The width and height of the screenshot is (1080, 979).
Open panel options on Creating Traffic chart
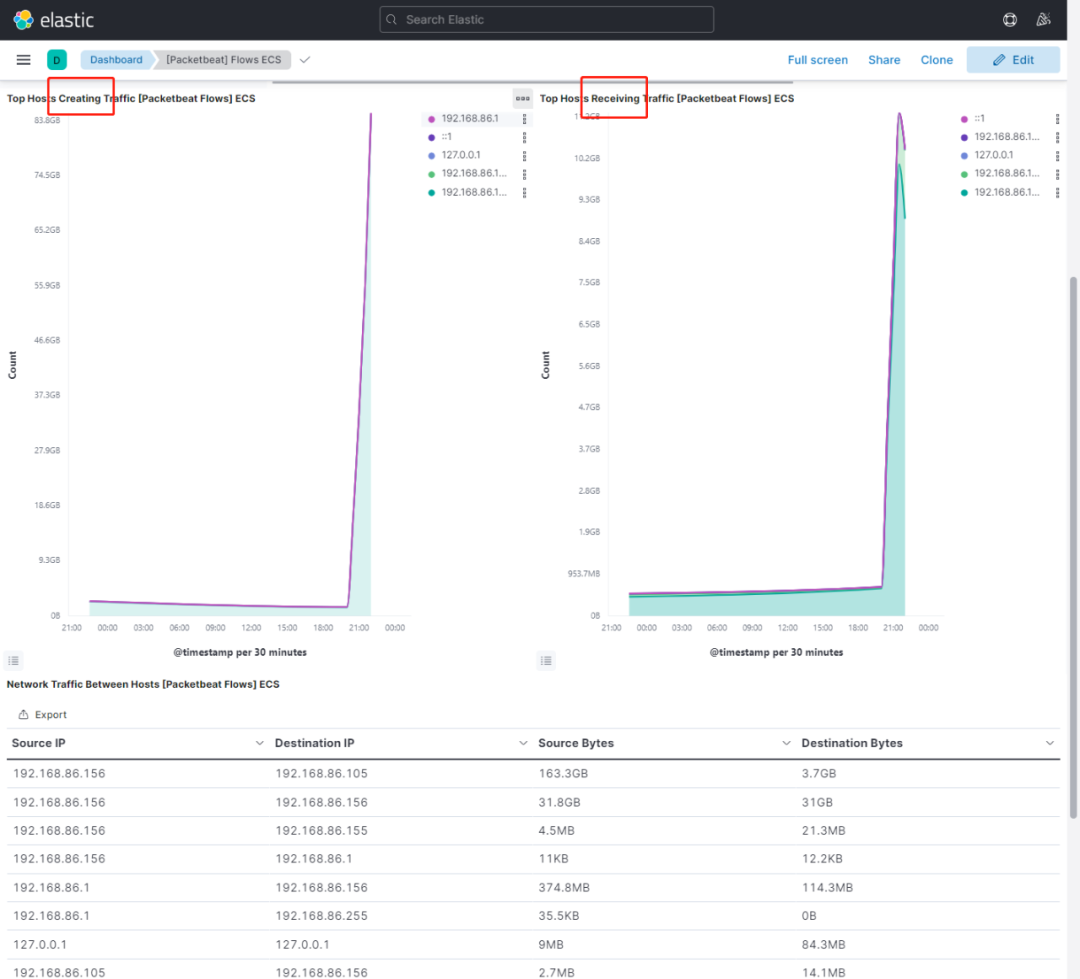[523, 99]
